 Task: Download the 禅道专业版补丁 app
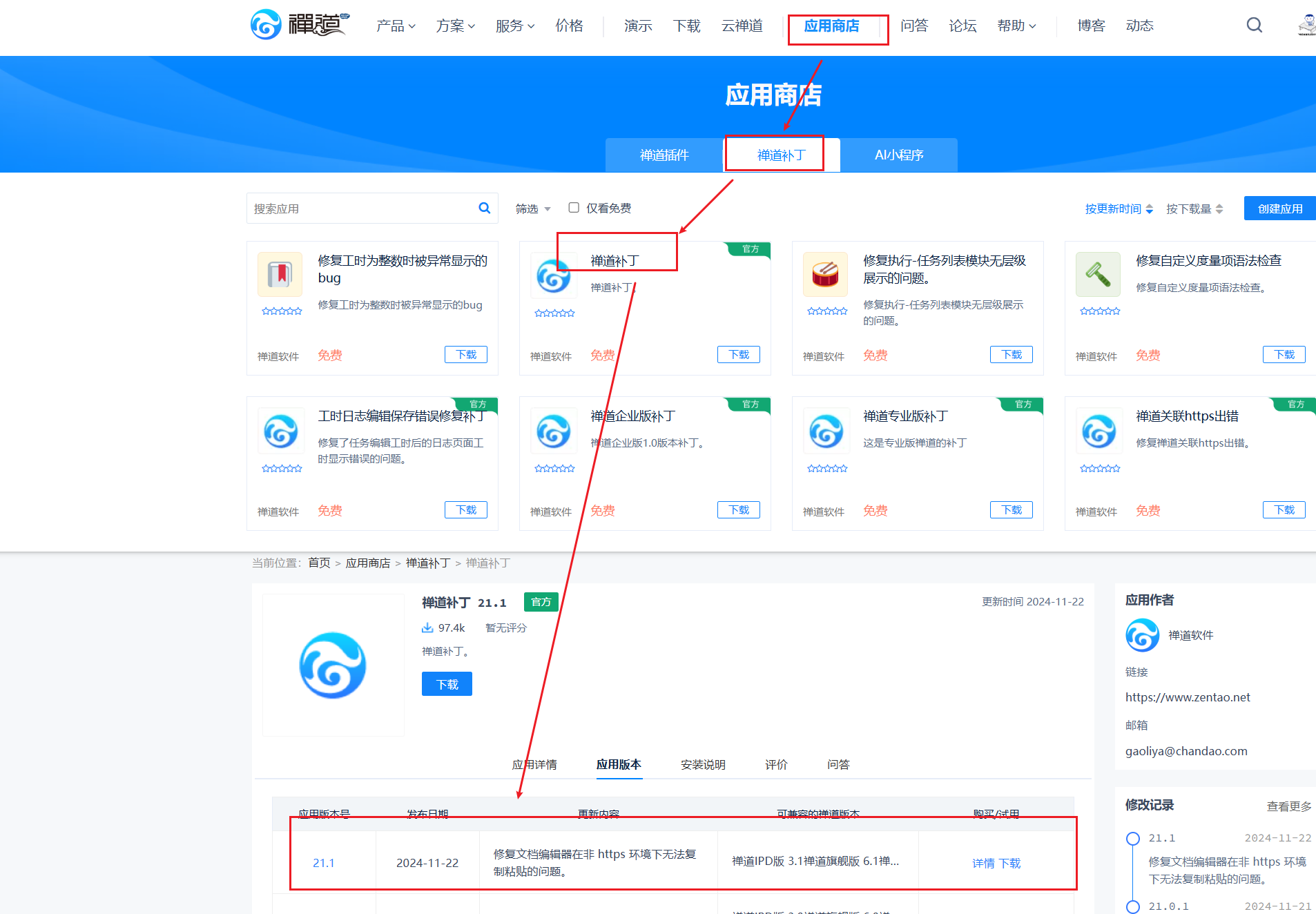coord(1012,509)
